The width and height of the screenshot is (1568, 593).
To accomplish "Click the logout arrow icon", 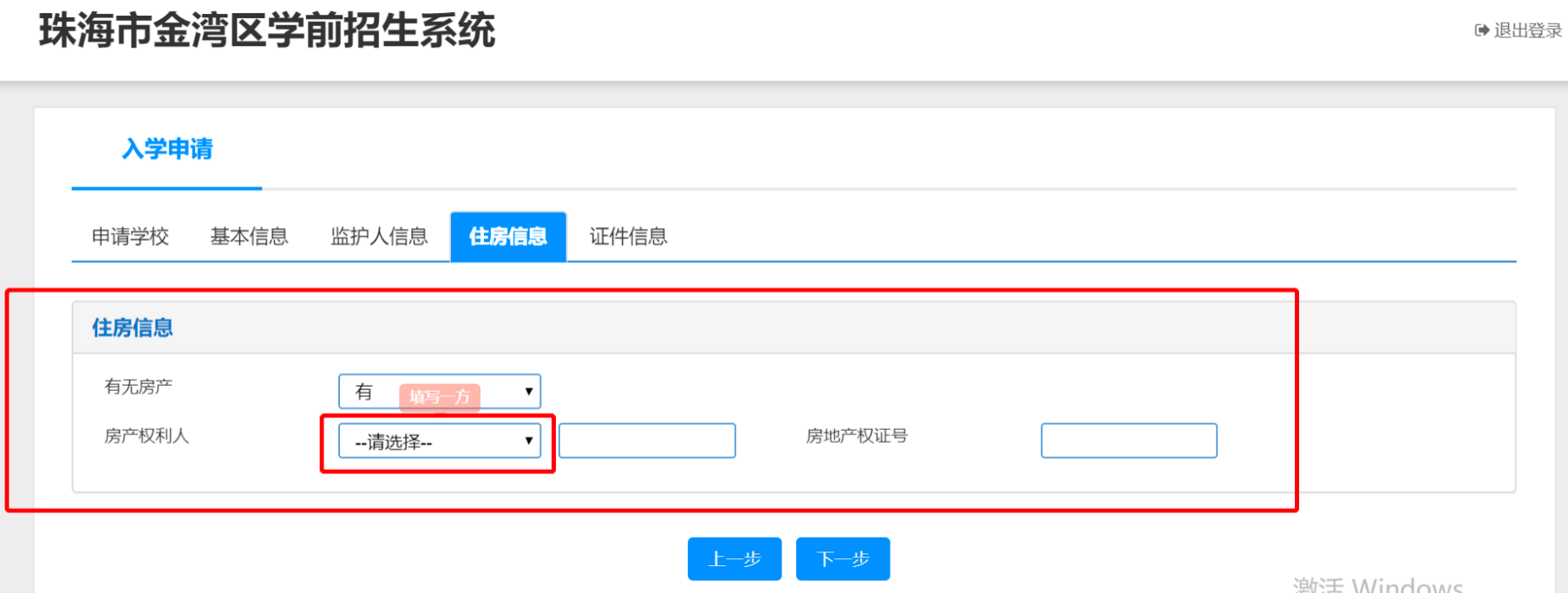I will pyautogui.click(x=1482, y=30).
